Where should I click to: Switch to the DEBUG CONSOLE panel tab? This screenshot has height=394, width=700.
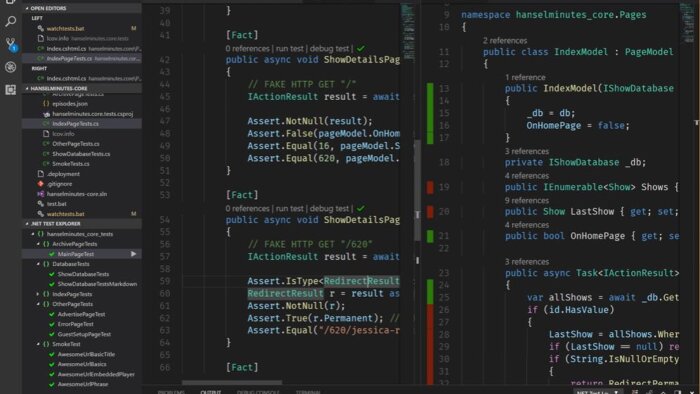[x=258, y=392]
